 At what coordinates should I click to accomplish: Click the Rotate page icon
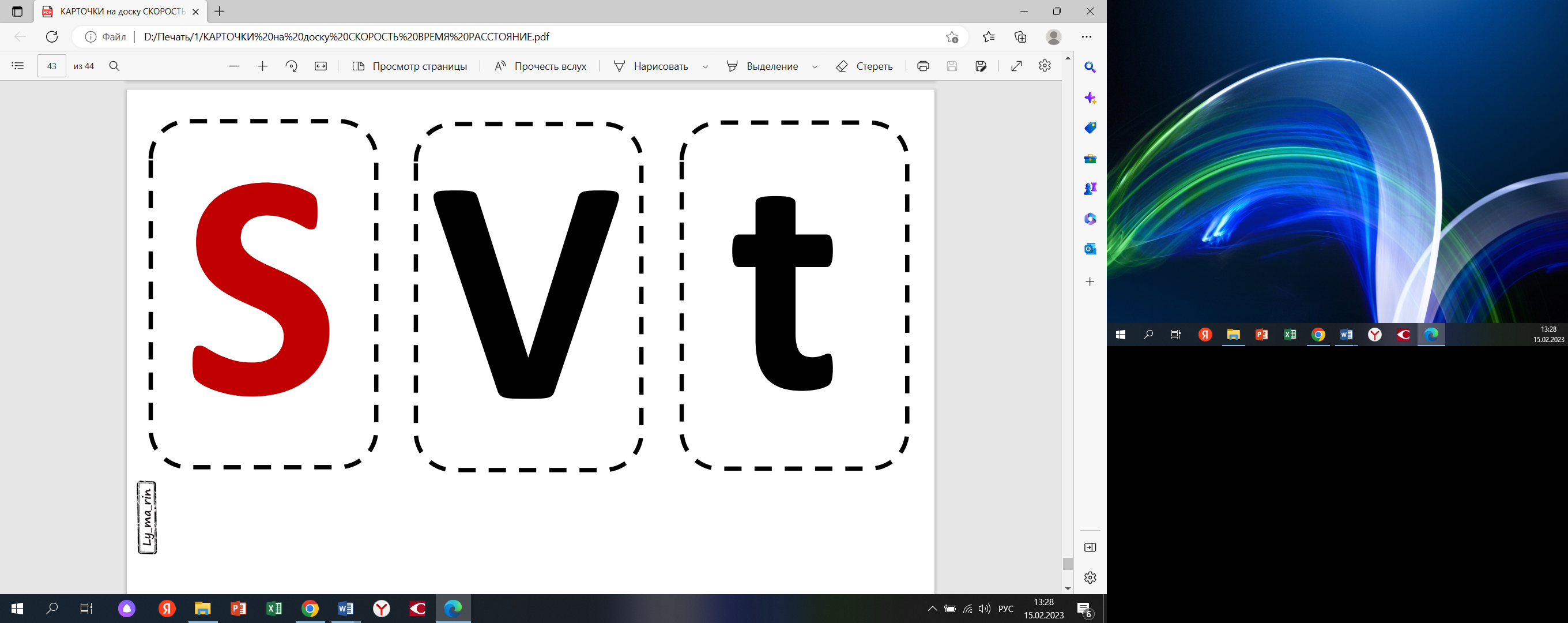[292, 66]
